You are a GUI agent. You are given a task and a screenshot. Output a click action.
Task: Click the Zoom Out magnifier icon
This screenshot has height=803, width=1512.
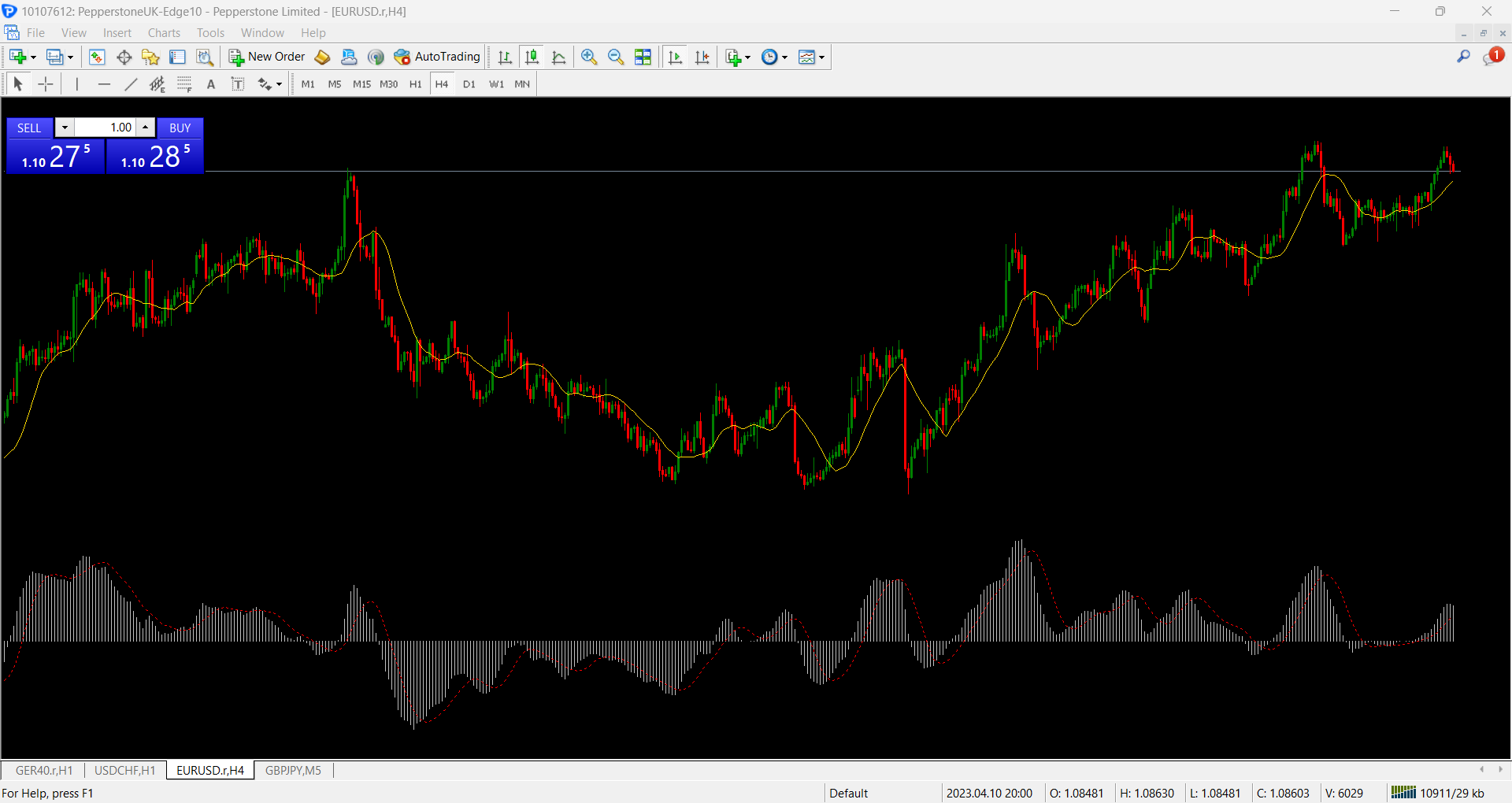click(x=616, y=57)
